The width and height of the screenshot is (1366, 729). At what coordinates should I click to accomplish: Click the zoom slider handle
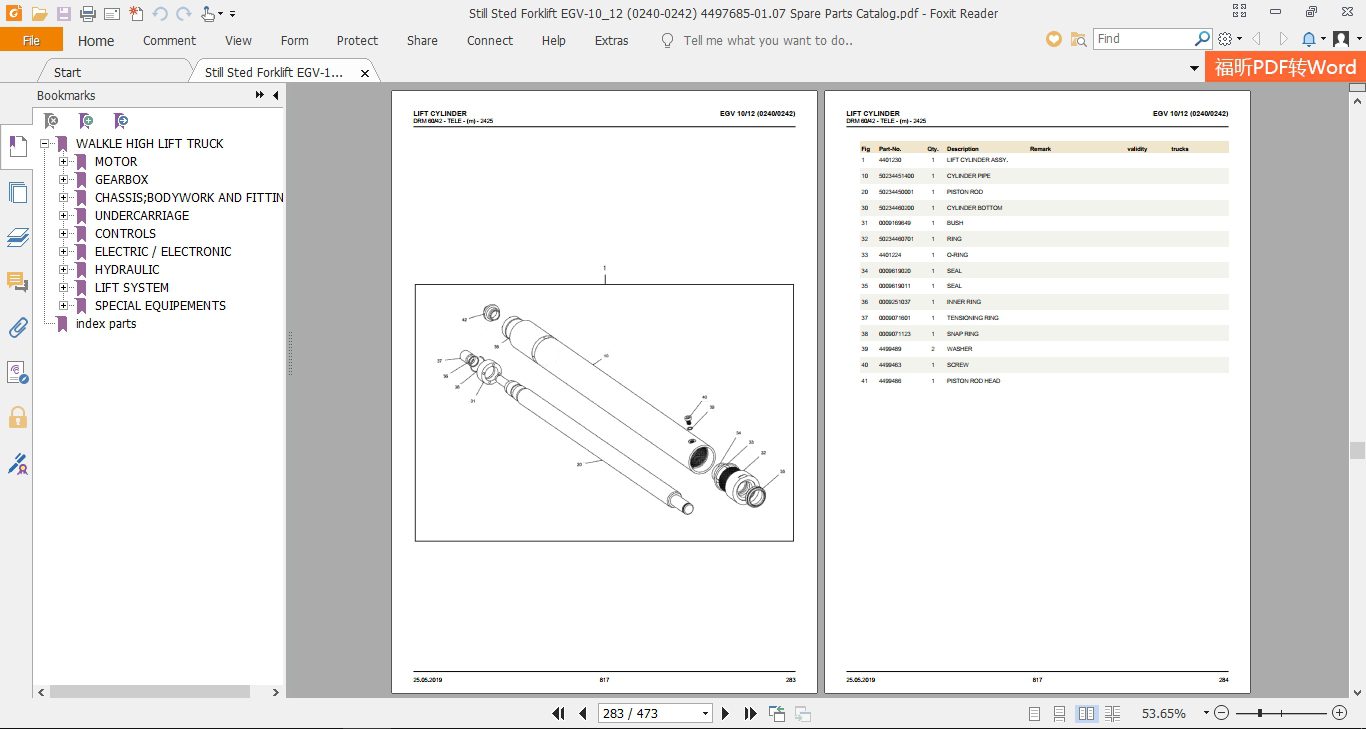[x=1260, y=713]
